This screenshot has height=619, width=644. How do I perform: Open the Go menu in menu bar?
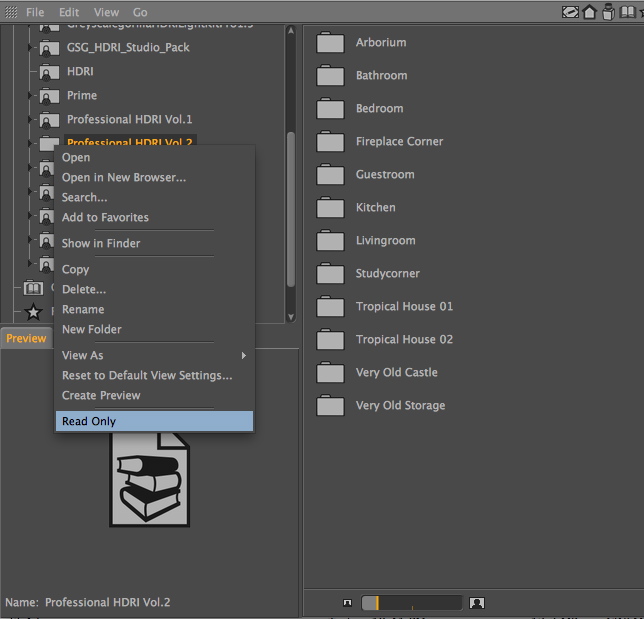[x=140, y=12]
